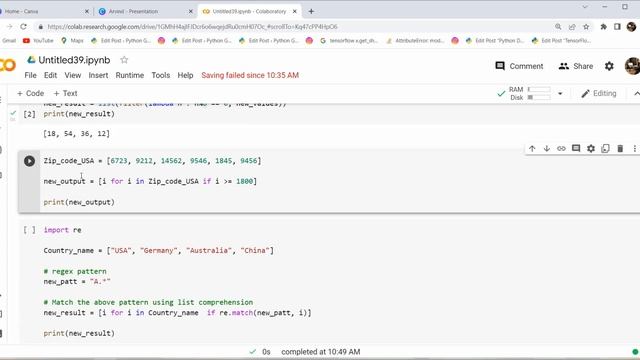Open the Runtime menu
Image resolution: width=640 pixels, height=360 pixels.
pyautogui.click(x=130, y=75)
